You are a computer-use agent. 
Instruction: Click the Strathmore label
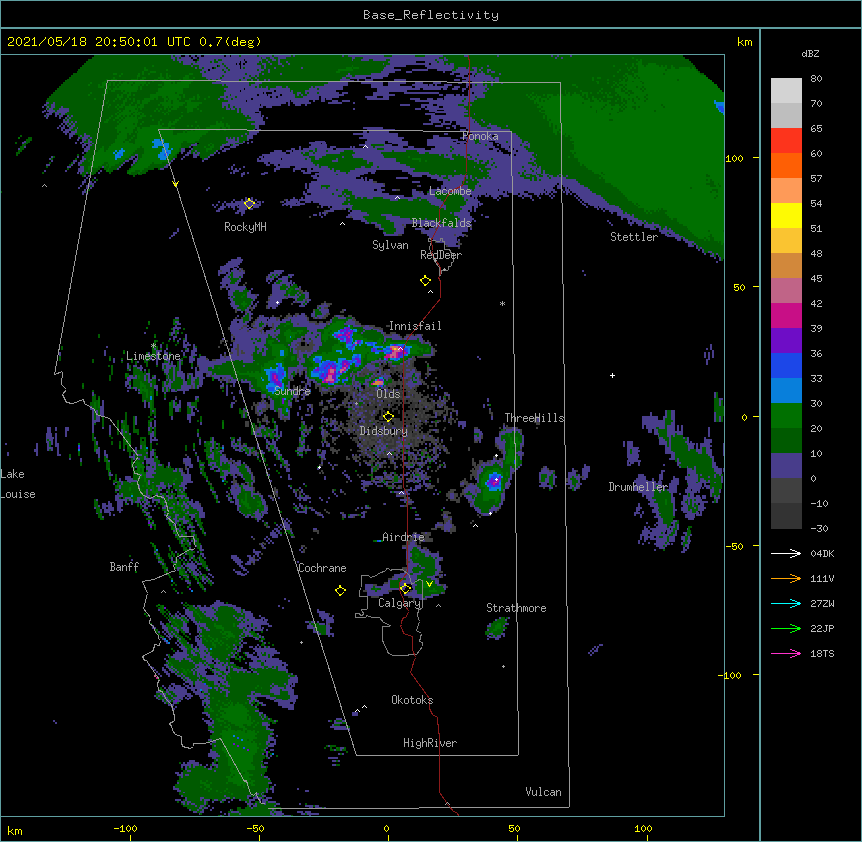(x=516, y=608)
